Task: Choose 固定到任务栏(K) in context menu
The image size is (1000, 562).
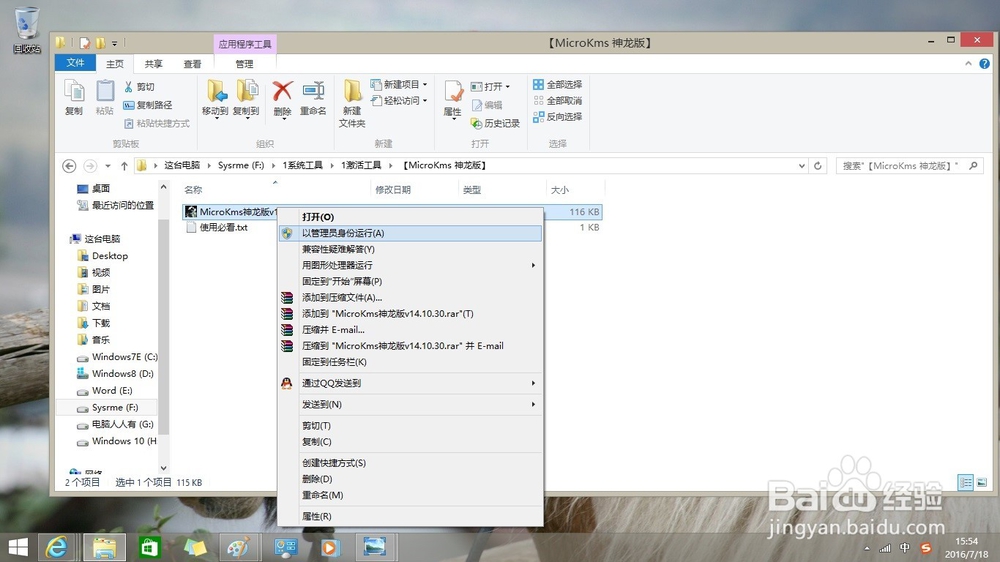Action: coord(411,362)
